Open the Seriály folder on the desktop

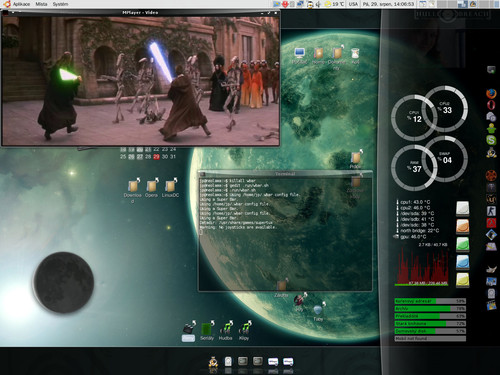[x=207, y=330]
